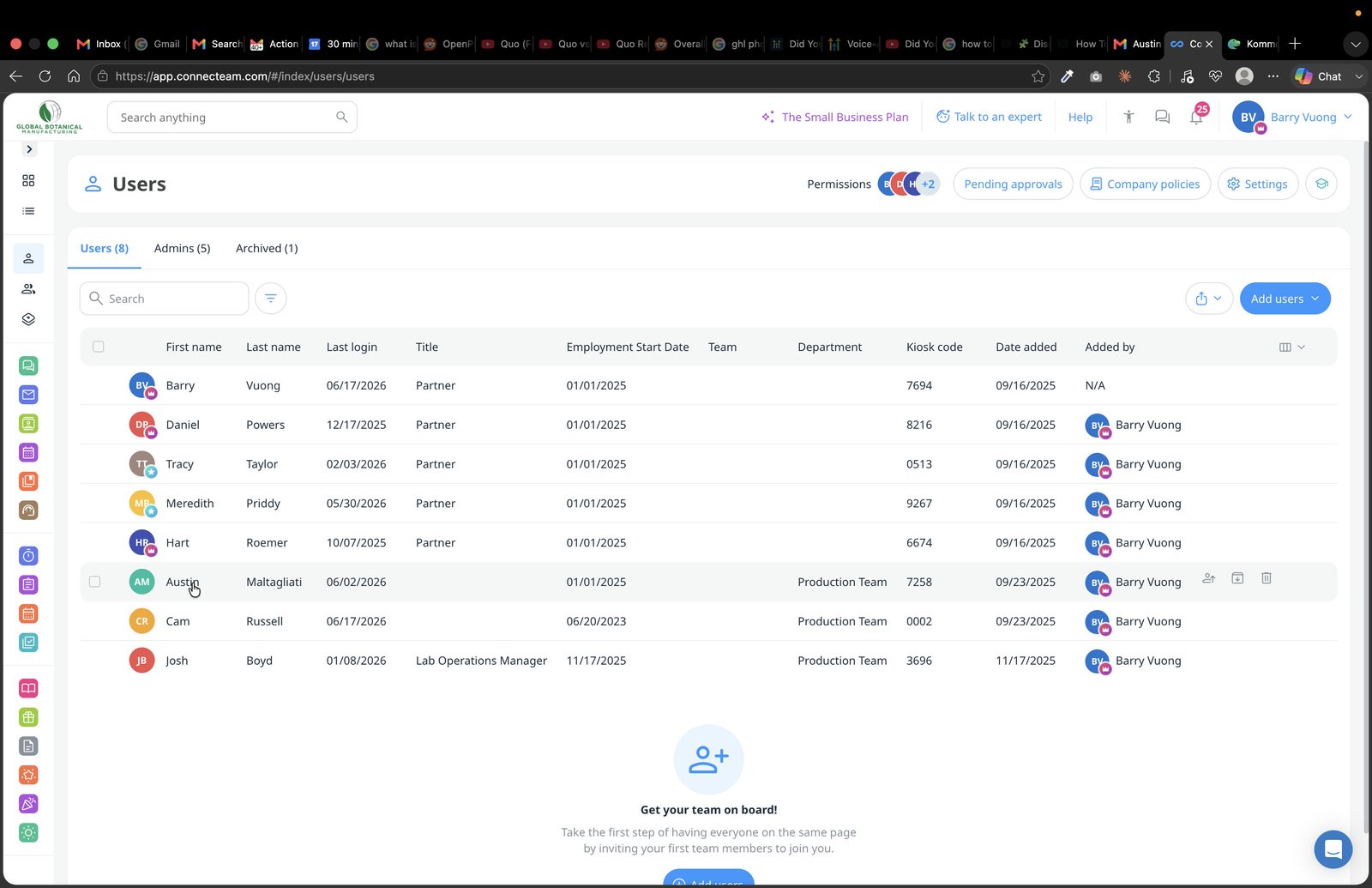This screenshot has width=1372, height=888.
Task: Open the purple party popper sidebar icon
Action: pyautogui.click(x=28, y=804)
